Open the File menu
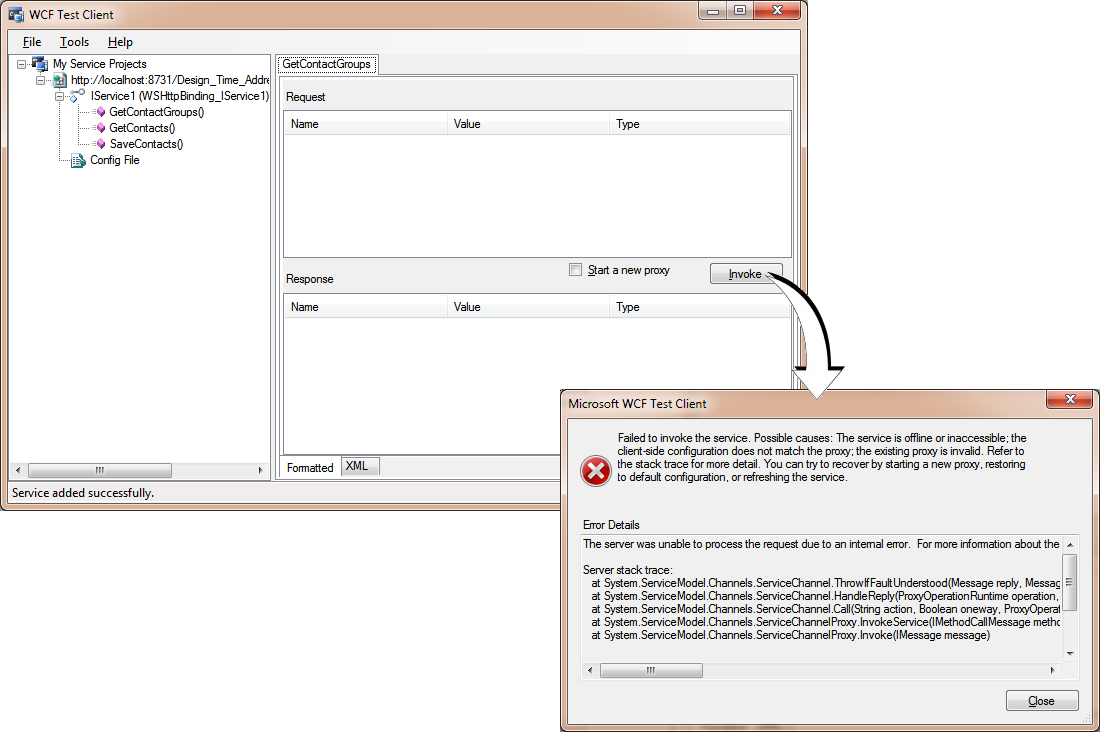This screenshot has width=1100, height=732. coord(32,42)
